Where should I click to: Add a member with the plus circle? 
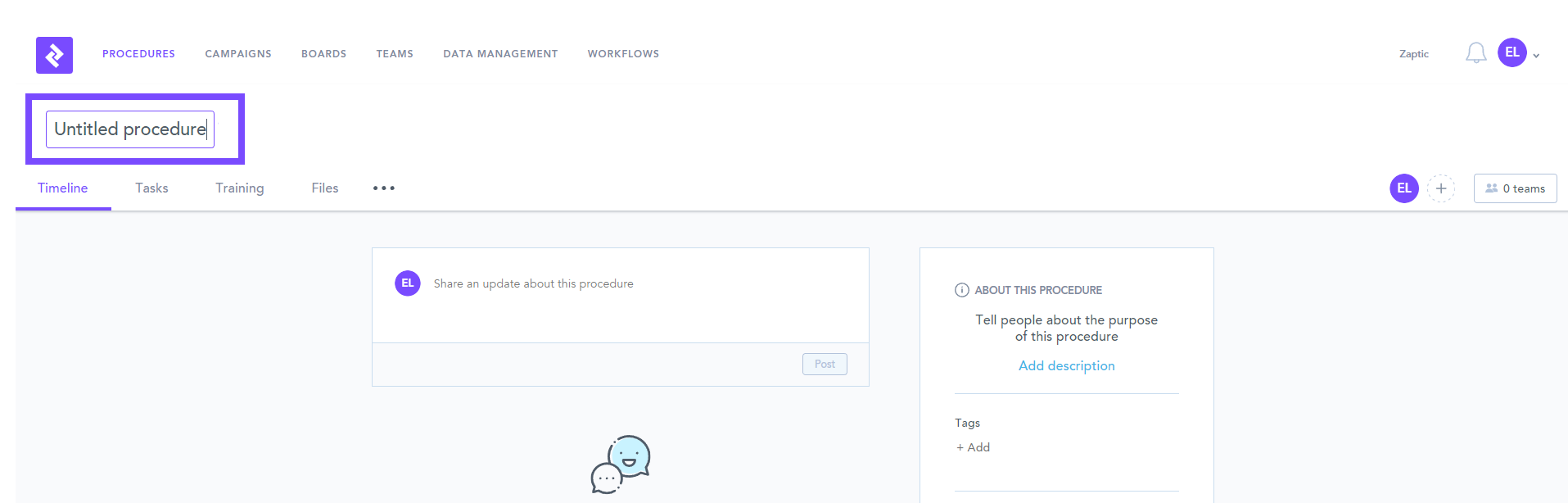[x=1441, y=188]
